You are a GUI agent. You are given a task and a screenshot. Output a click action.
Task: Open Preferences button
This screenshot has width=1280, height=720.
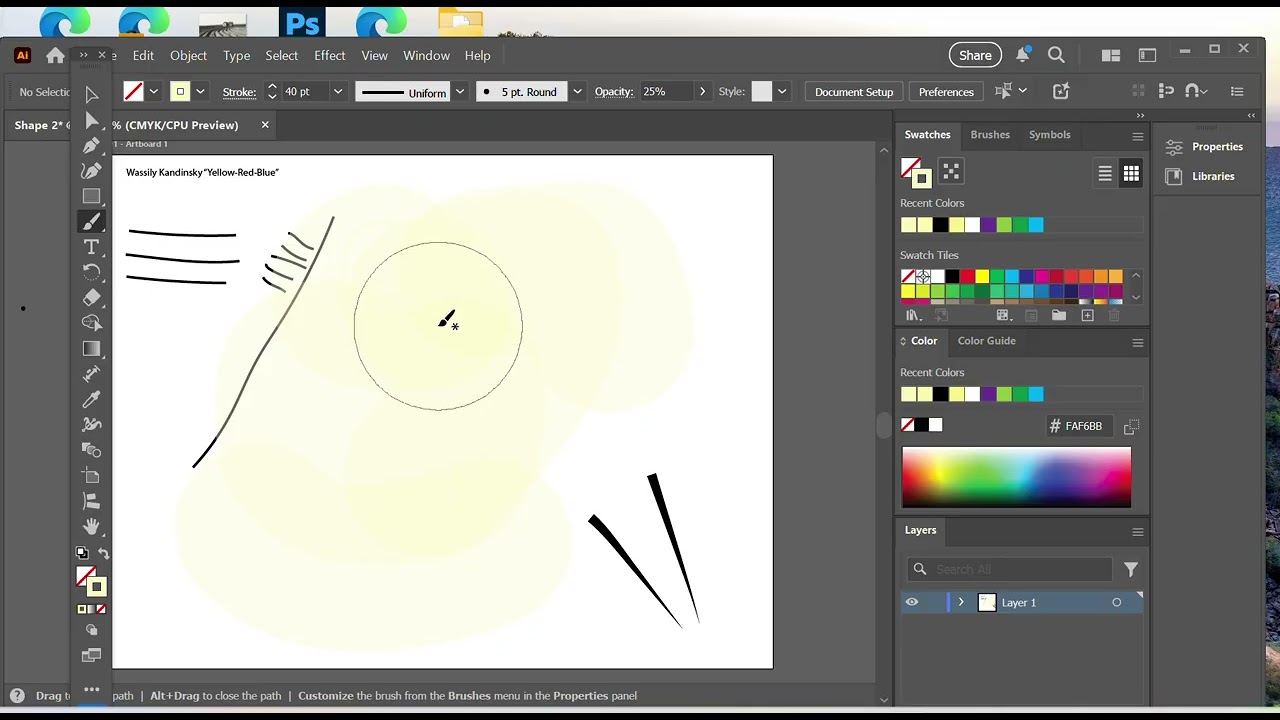pyautogui.click(x=946, y=92)
